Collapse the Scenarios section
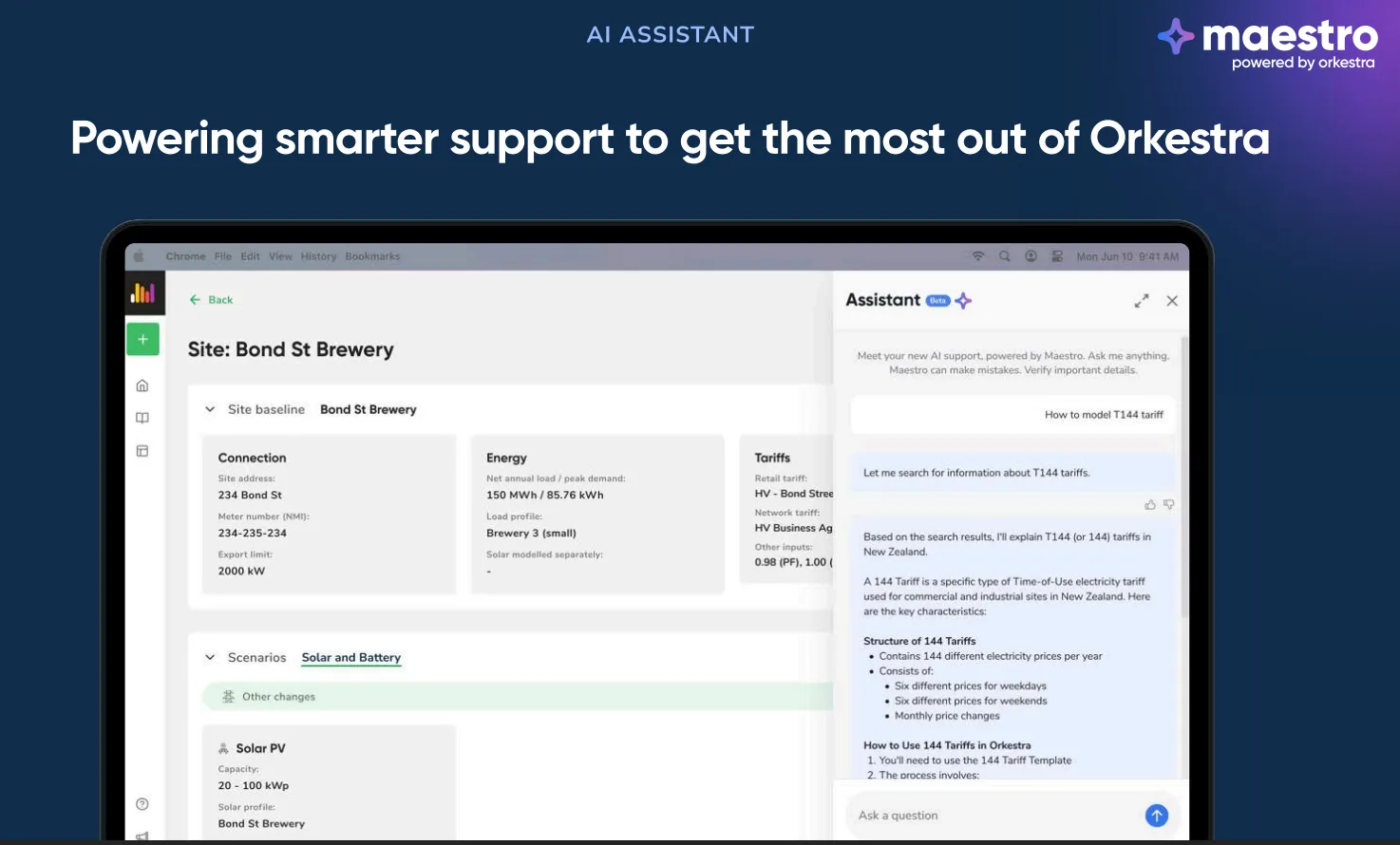Image resolution: width=1400 pixels, height=845 pixels. tap(210, 658)
